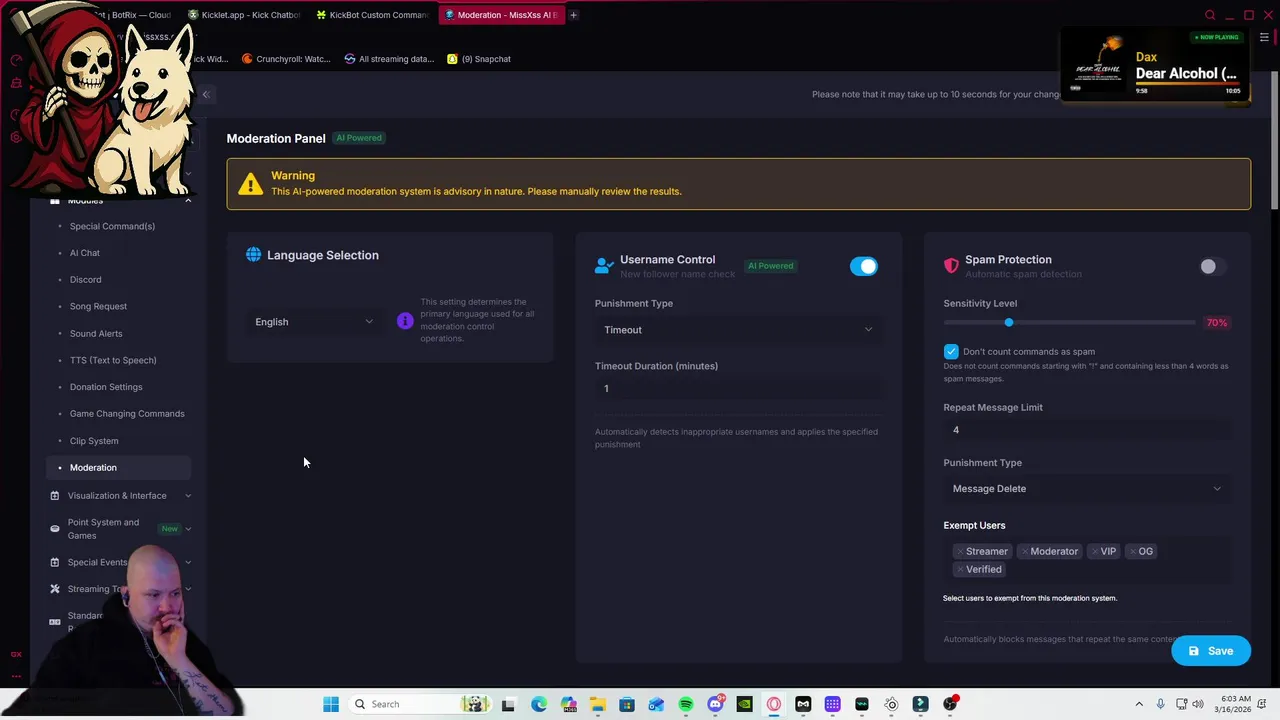This screenshot has height=720, width=1280.
Task: Click the globe icon beside Language Selection
Action: click(254, 255)
